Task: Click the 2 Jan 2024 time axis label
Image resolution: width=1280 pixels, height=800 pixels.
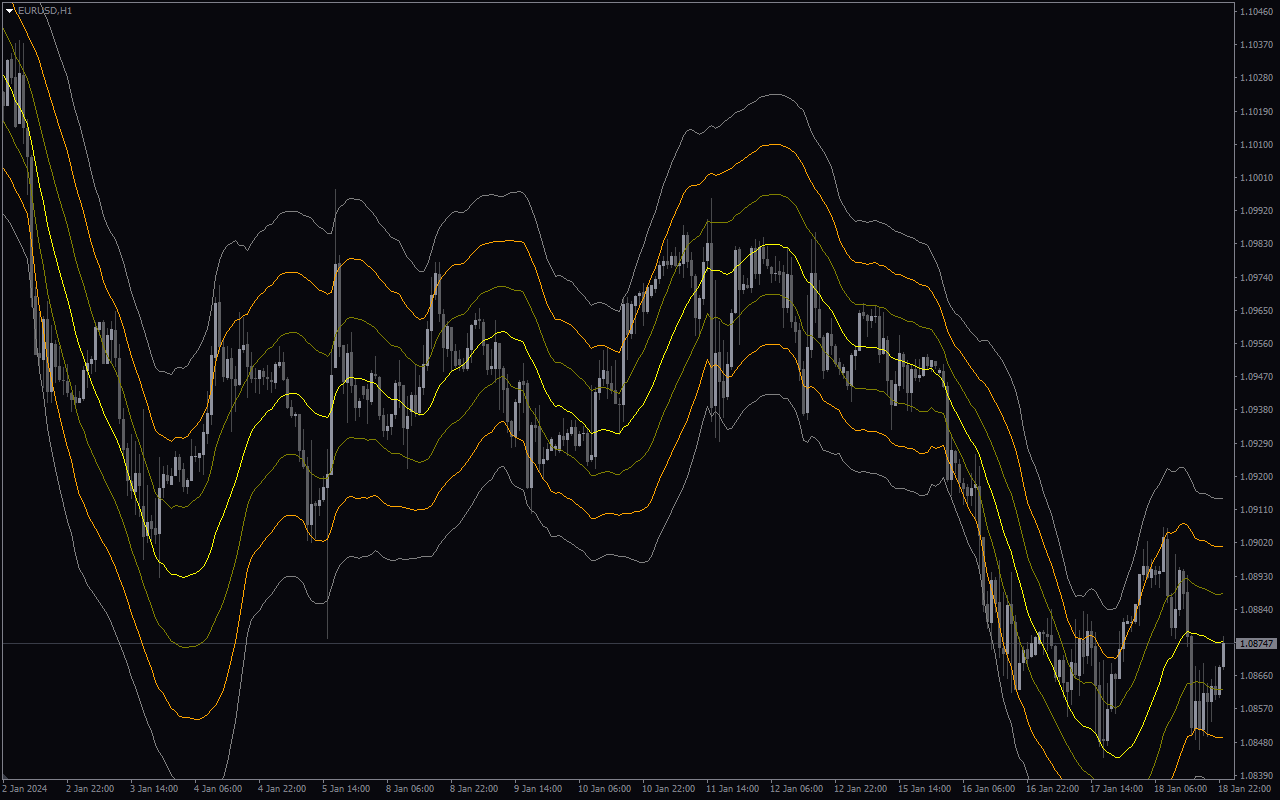Action: tap(25, 788)
